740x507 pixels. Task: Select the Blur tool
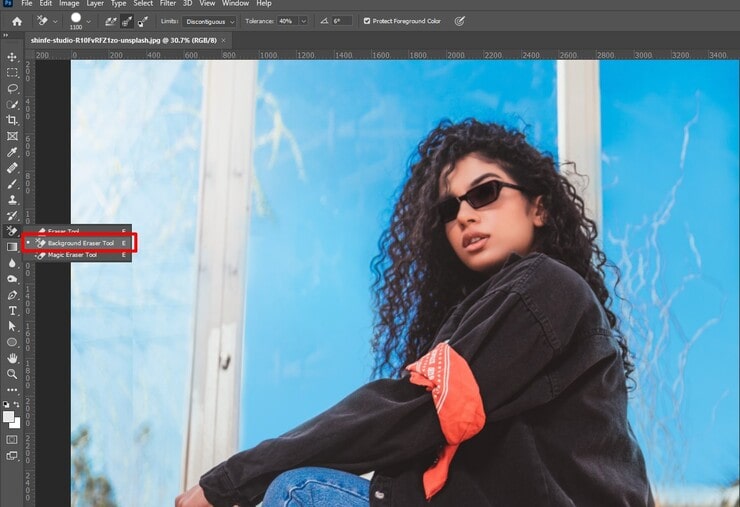tap(12, 263)
